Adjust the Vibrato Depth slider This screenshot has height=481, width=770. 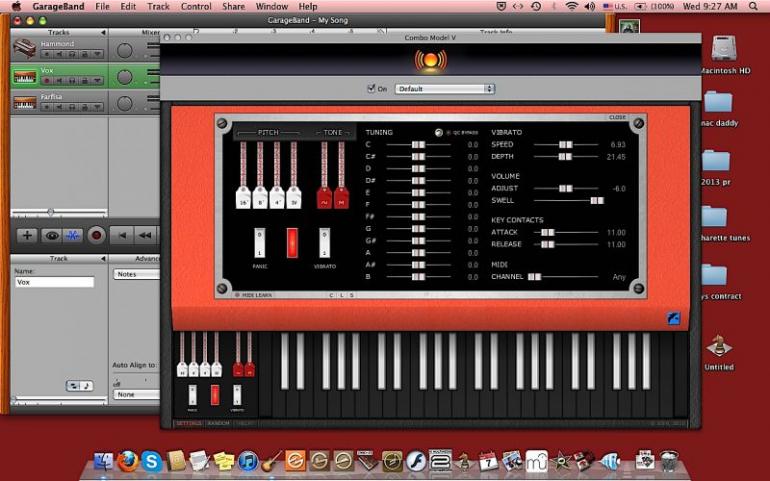(565, 157)
